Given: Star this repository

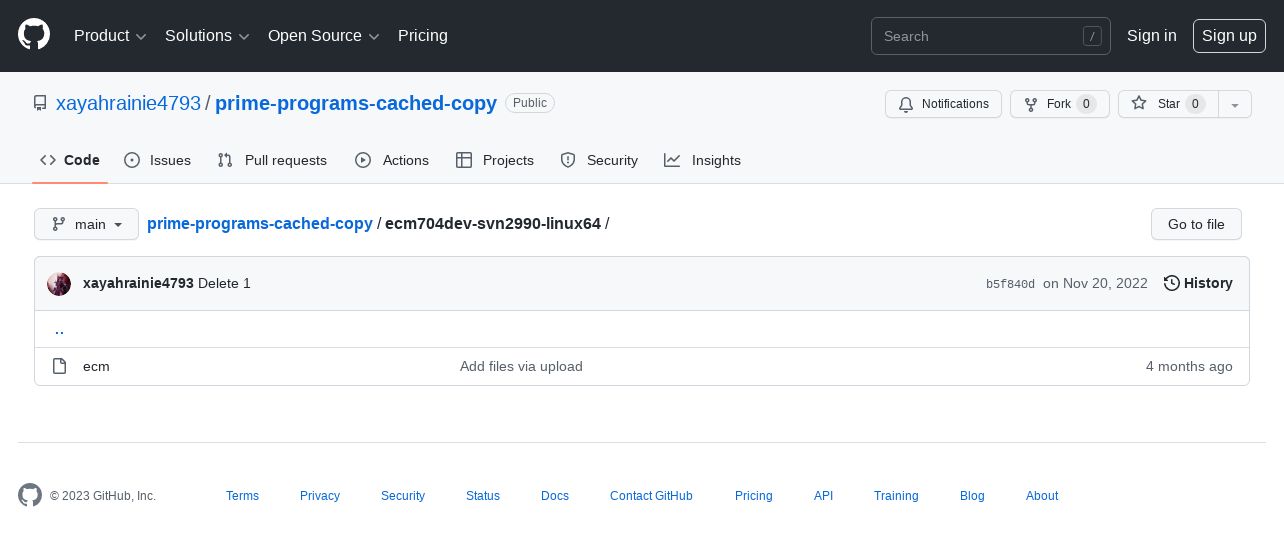Looking at the screenshot, I should click(x=1168, y=104).
